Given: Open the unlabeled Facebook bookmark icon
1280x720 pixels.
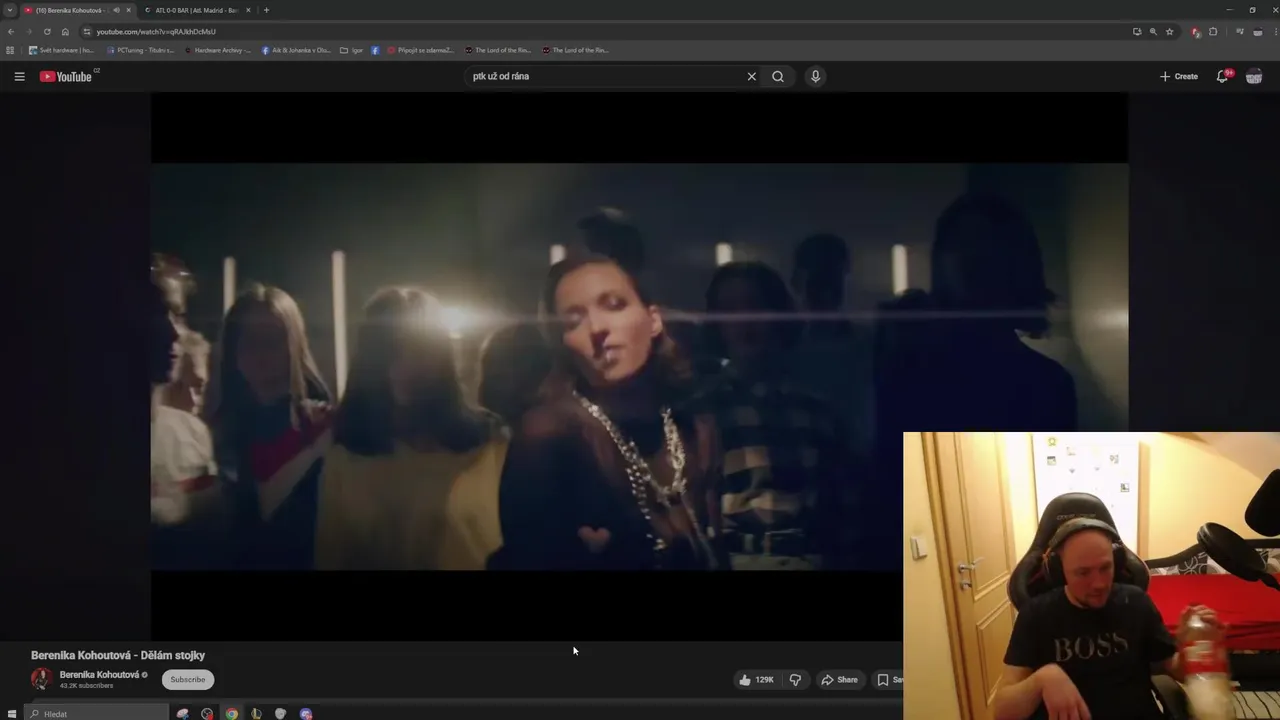Looking at the screenshot, I should pos(375,50).
